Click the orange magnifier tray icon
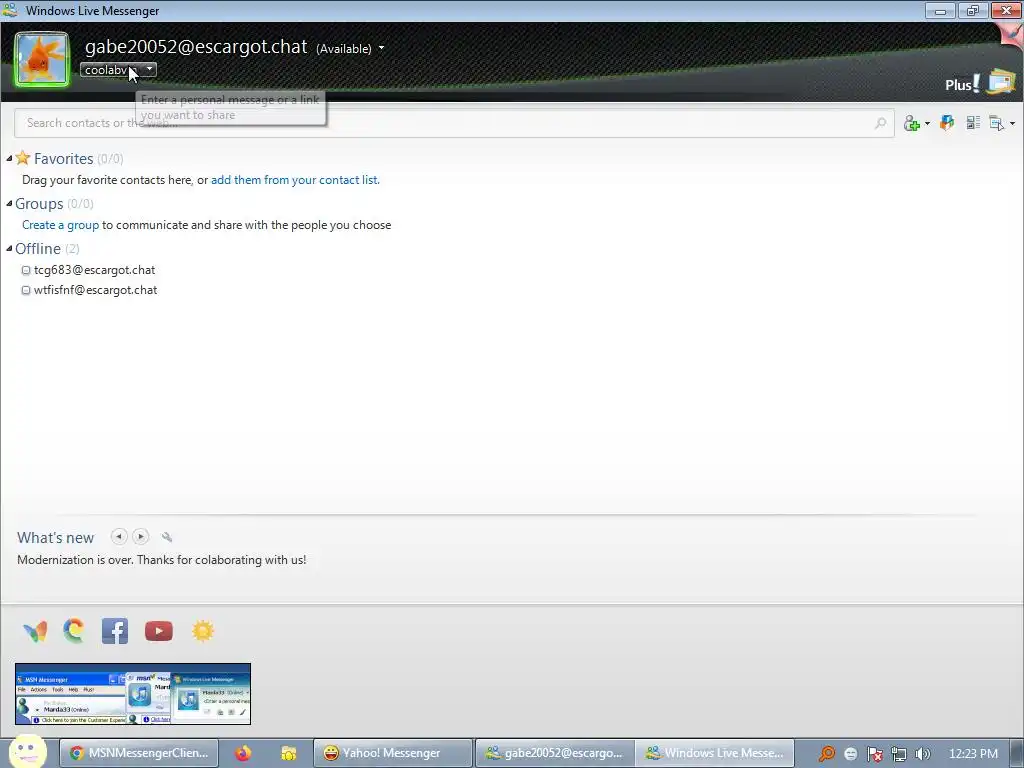This screenshot has height=768, width=1024. (827, 754)
